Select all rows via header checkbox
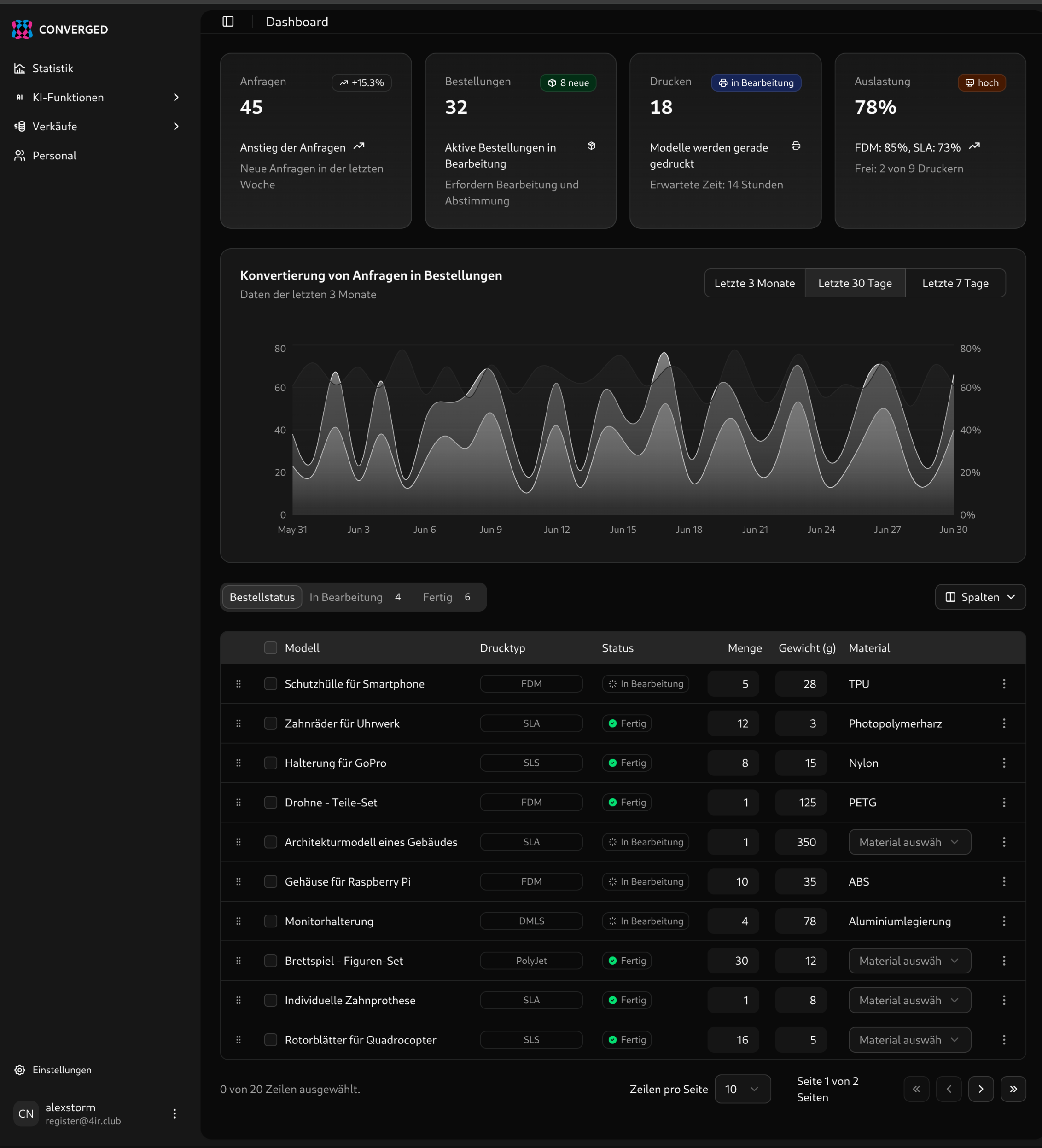Image resolution: width=1042 pixels, height=1148 pixels. [270, 648]
